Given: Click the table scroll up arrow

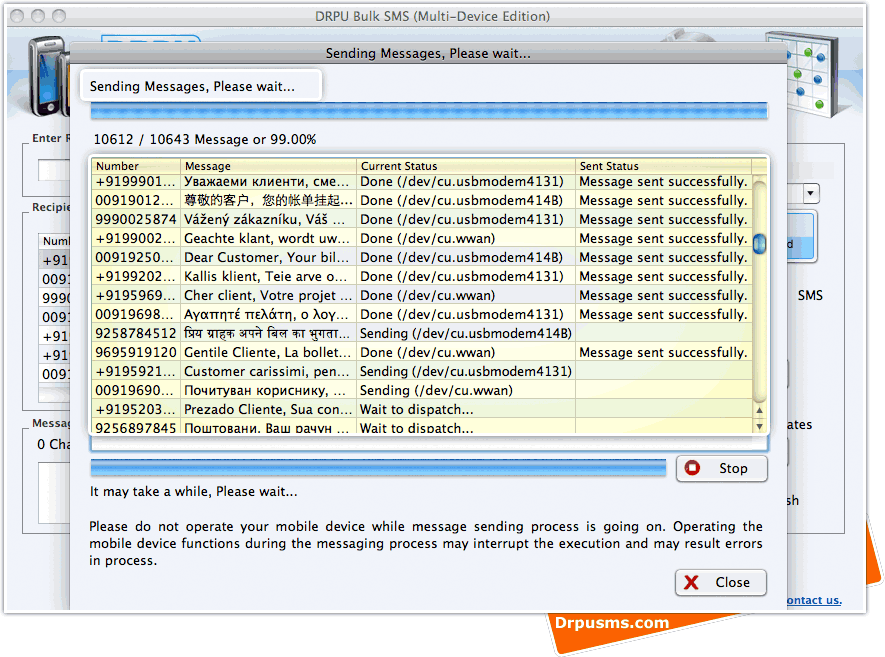Looking at the screenshot, I should (759, 410).
